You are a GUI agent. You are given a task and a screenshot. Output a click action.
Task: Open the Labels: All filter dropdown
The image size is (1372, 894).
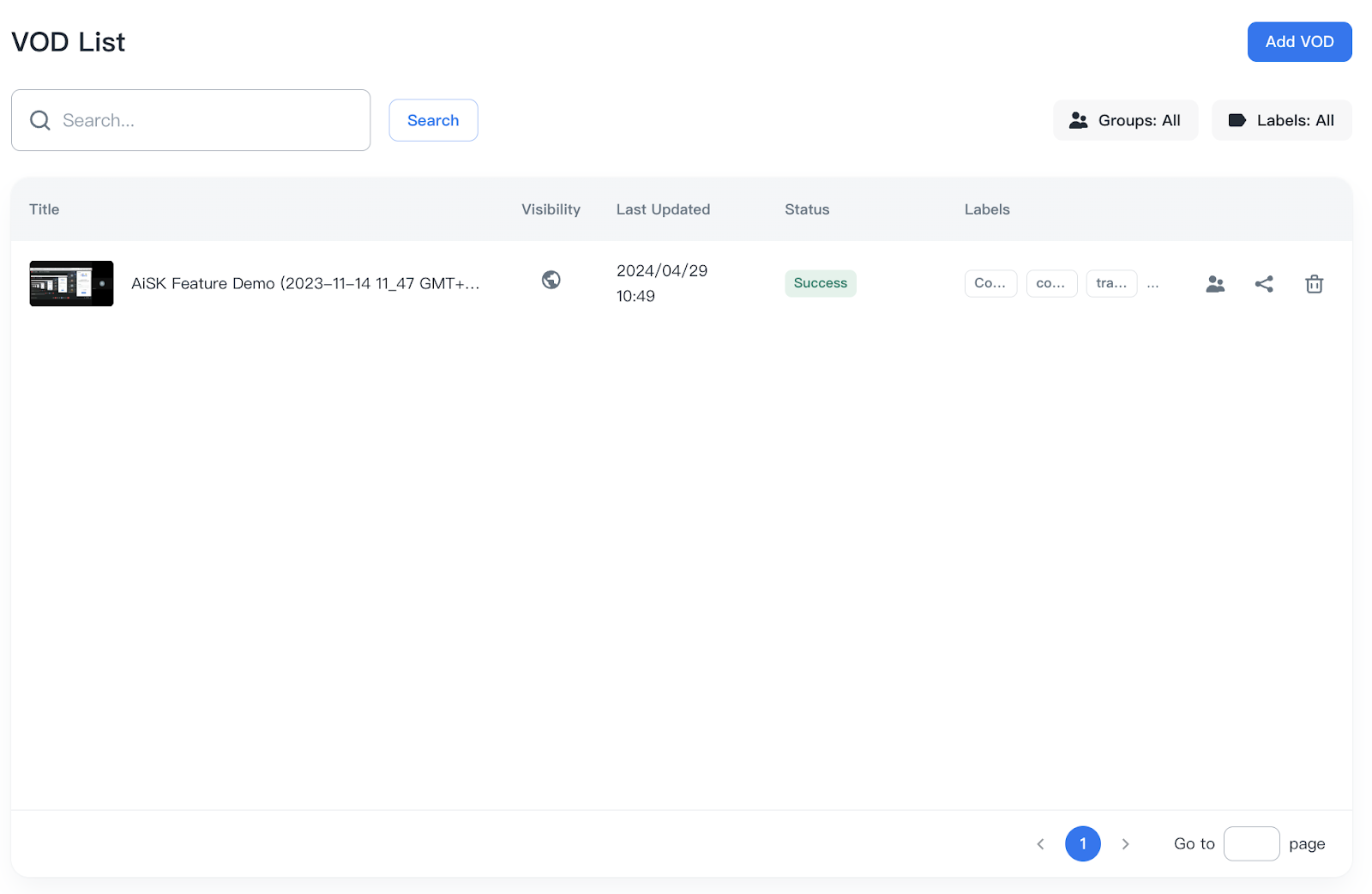(1281, 120)
